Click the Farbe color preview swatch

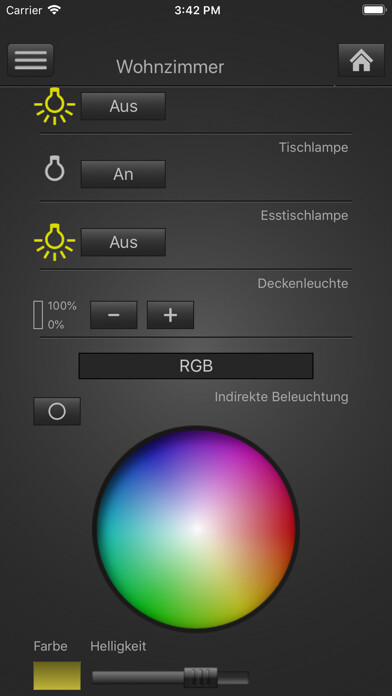57,675
